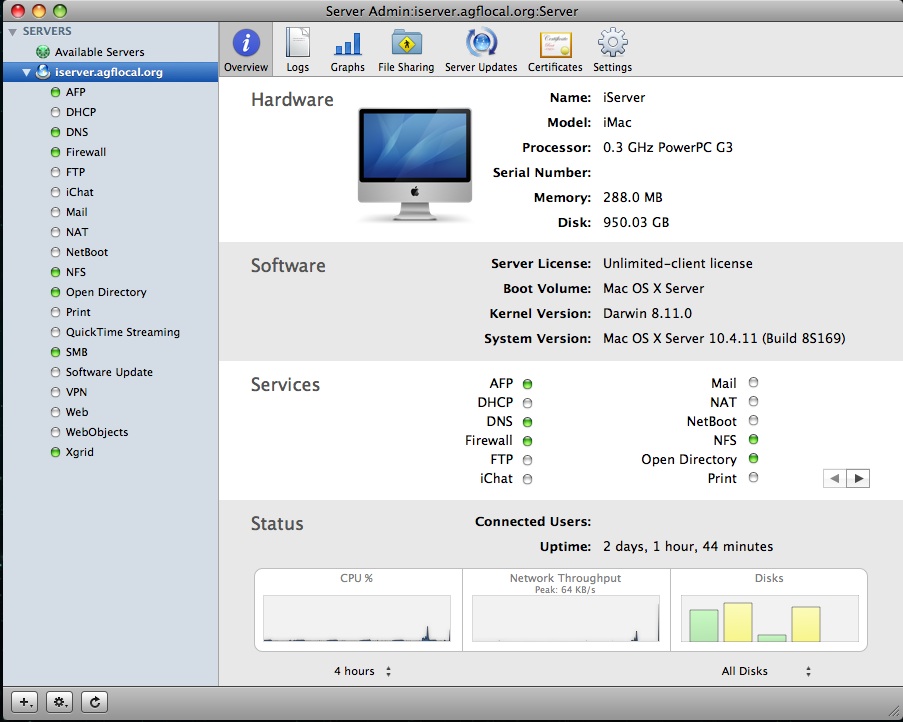The width and height of the screenshot is (903, 722).
Task: Select Print service in sidebar
Action: tap(111, 312)
